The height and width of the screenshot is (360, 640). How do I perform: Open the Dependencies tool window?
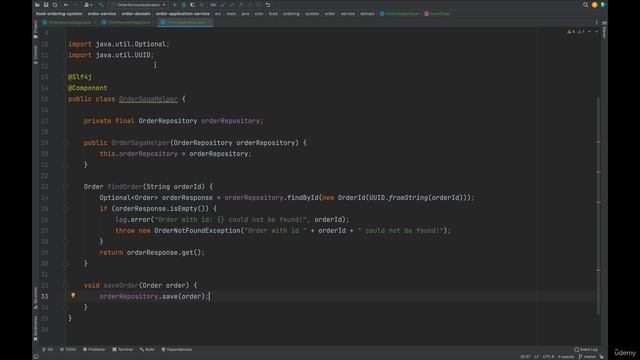[177, 349]
